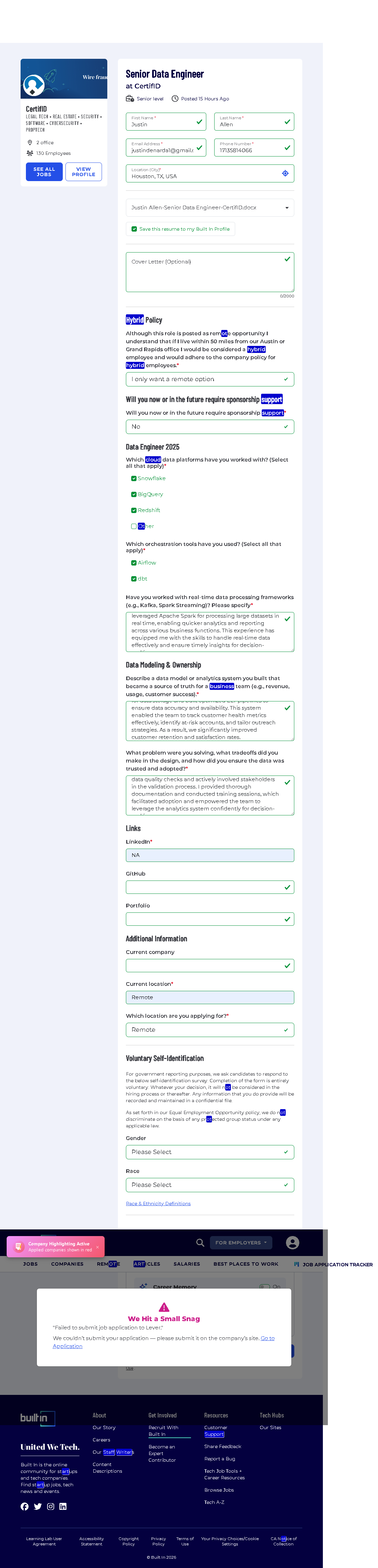Check the Other cloud platform checkbox
This screenshot has width=378, height=1568.
click(x=134, y=527)
